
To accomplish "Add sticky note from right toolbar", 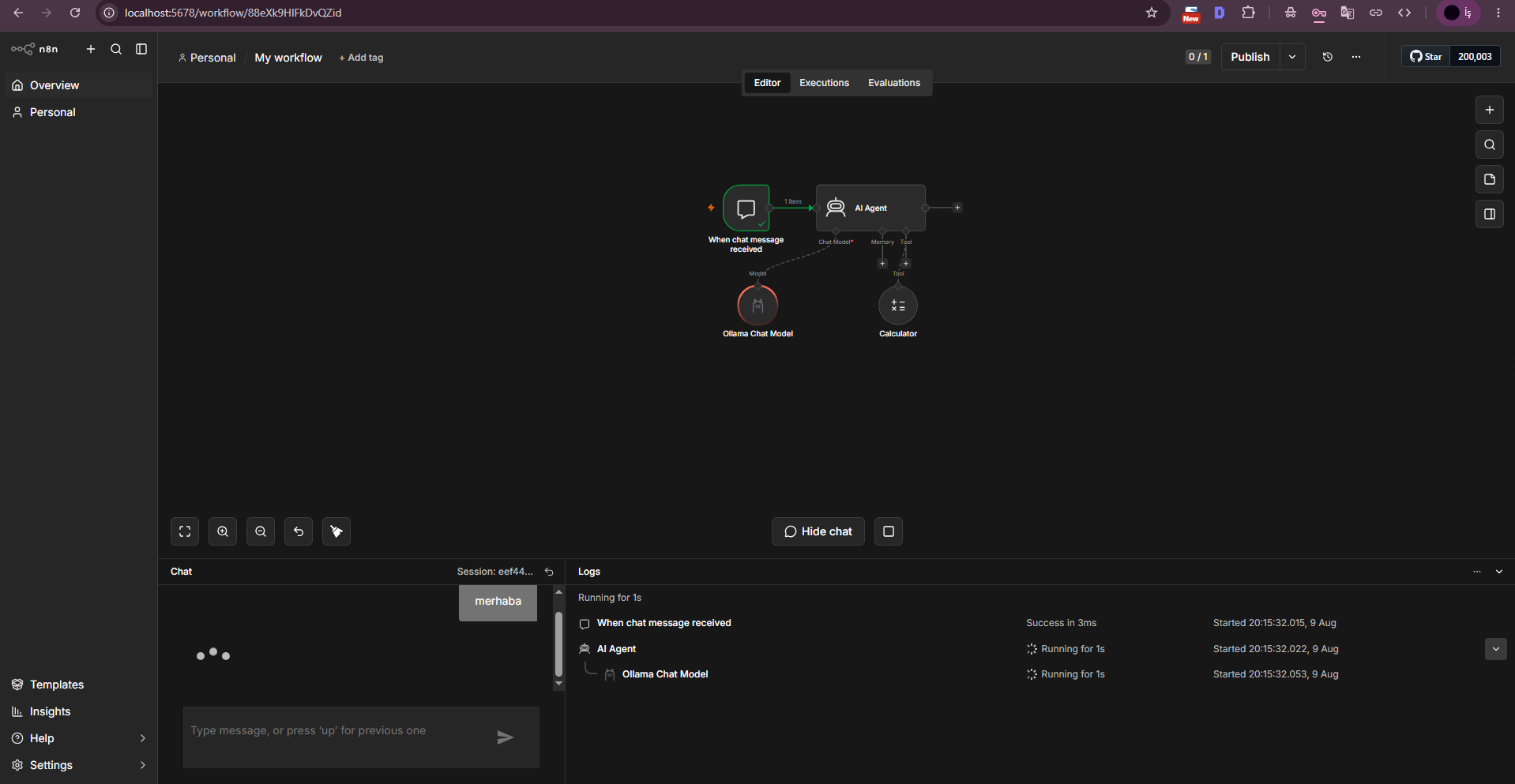I will pos(1490,179).
